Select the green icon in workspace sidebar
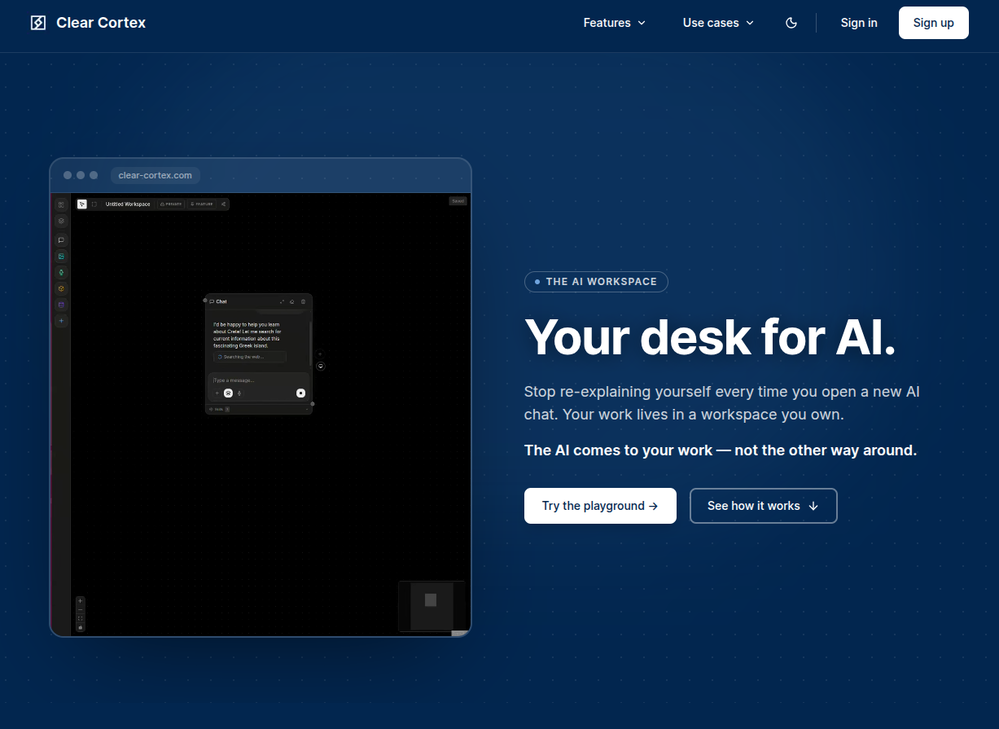999x729 pixels. click(61, 272)
